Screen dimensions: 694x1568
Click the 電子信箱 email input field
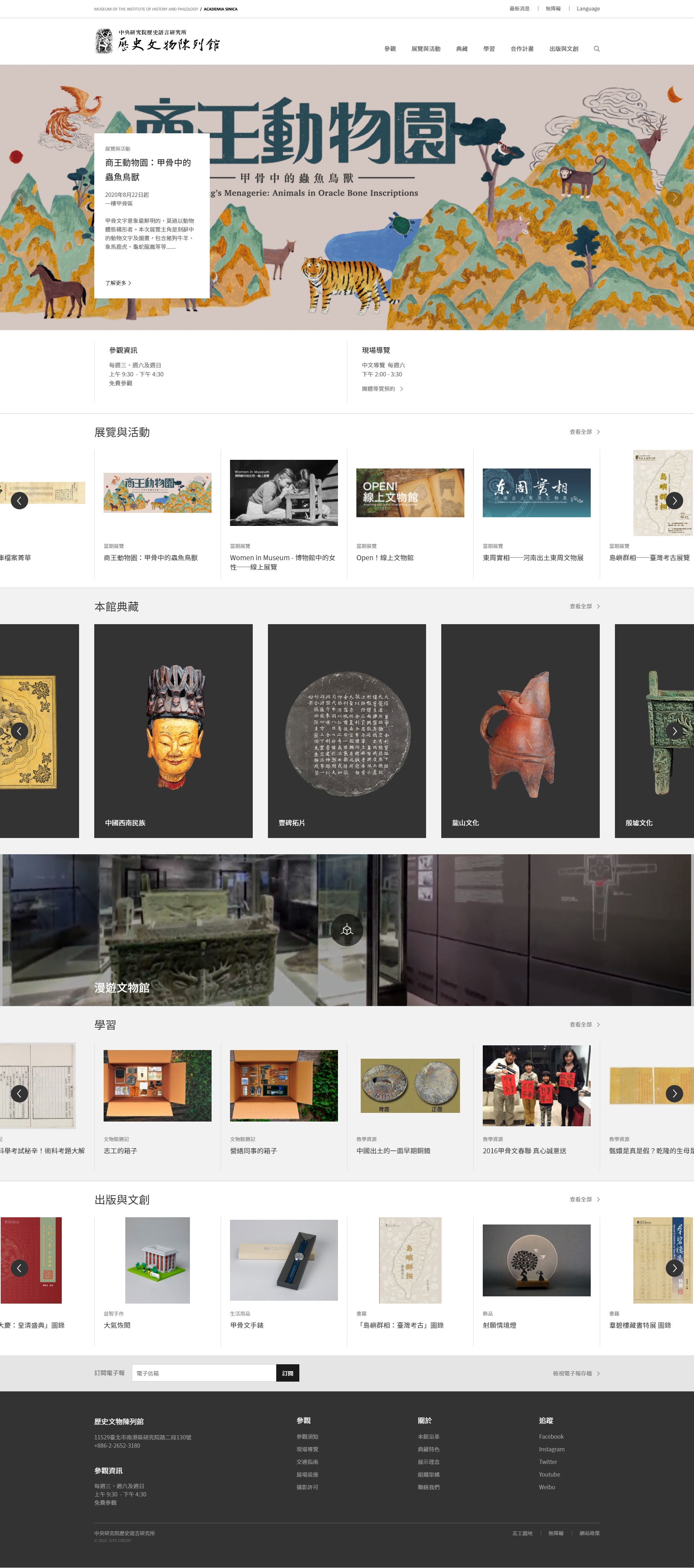point(203,1373)
